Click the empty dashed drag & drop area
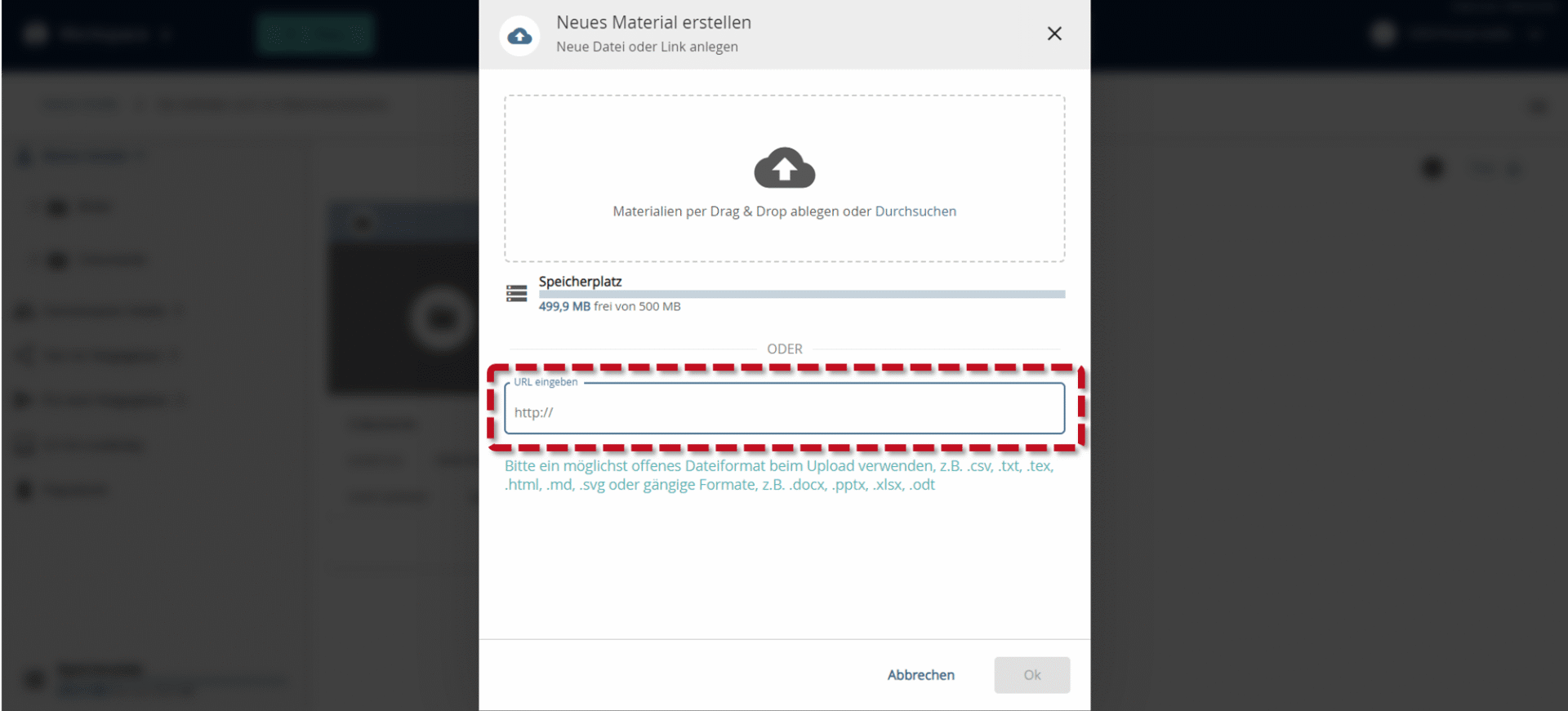Image resolution: width=1568 pixels, height=711 pixels. coord(784,179)
